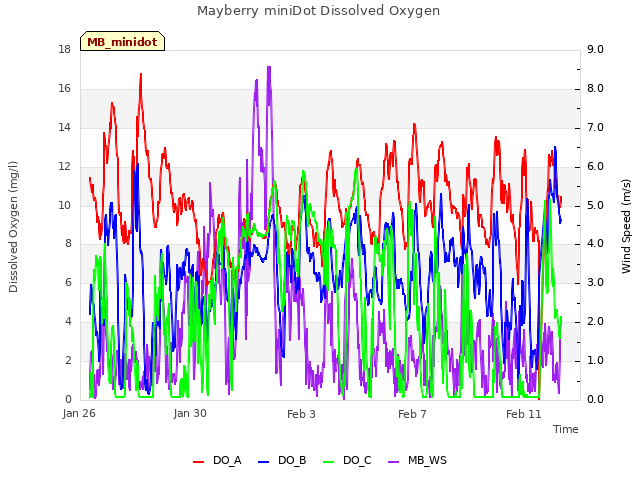Click the 5.0 value on right axis

[595, 205]
